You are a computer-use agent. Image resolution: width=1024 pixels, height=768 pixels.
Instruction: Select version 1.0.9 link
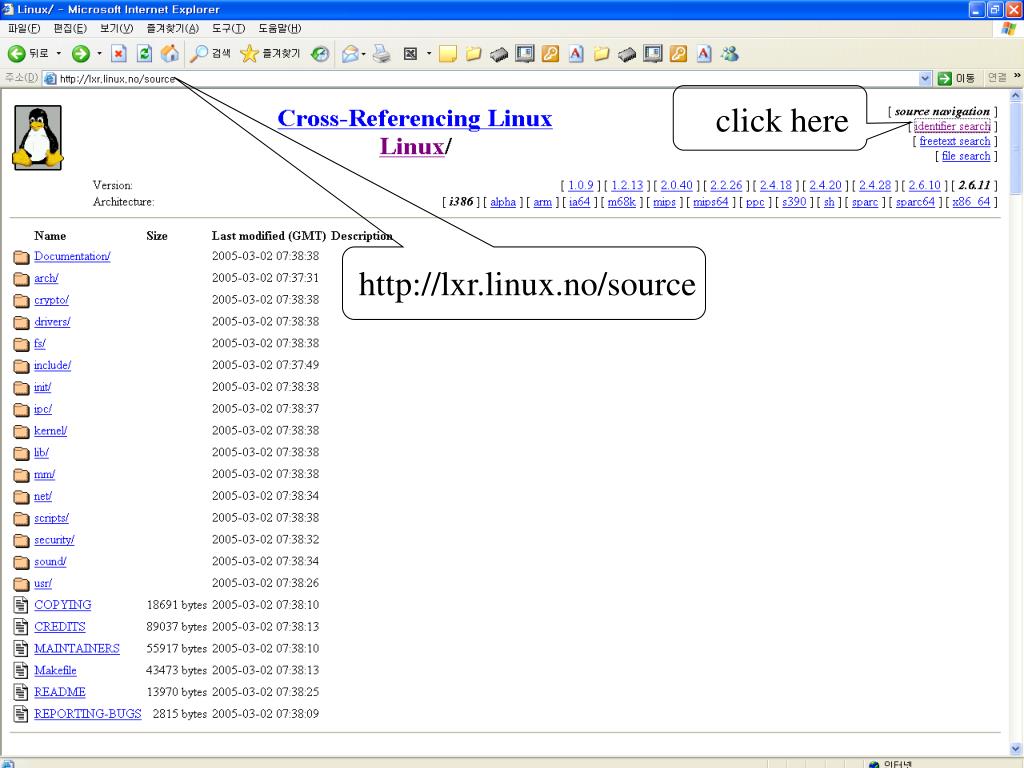tap(581, 185)
